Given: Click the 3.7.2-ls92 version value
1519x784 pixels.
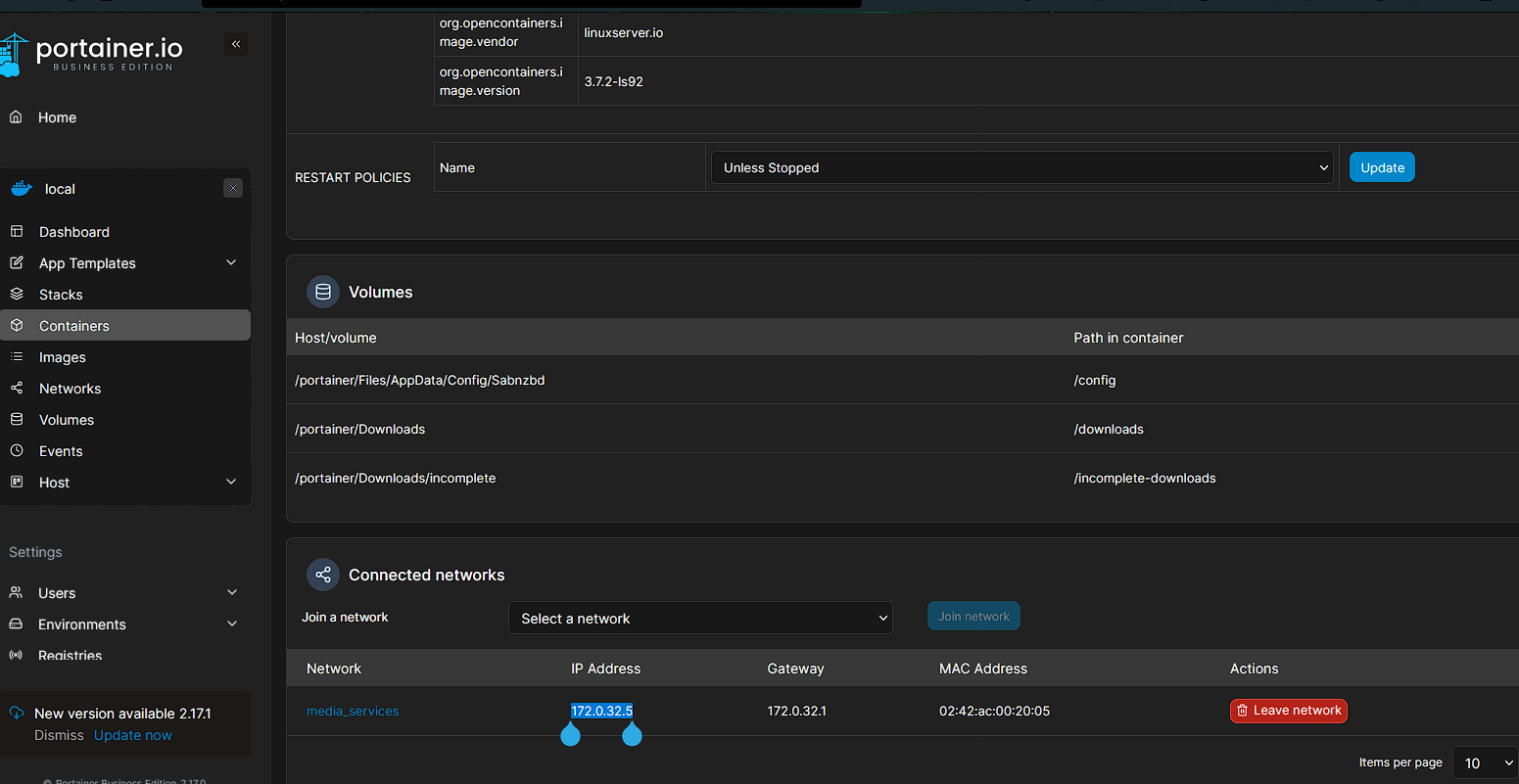Looking at the screenshot, I should [x=614, y=81].
